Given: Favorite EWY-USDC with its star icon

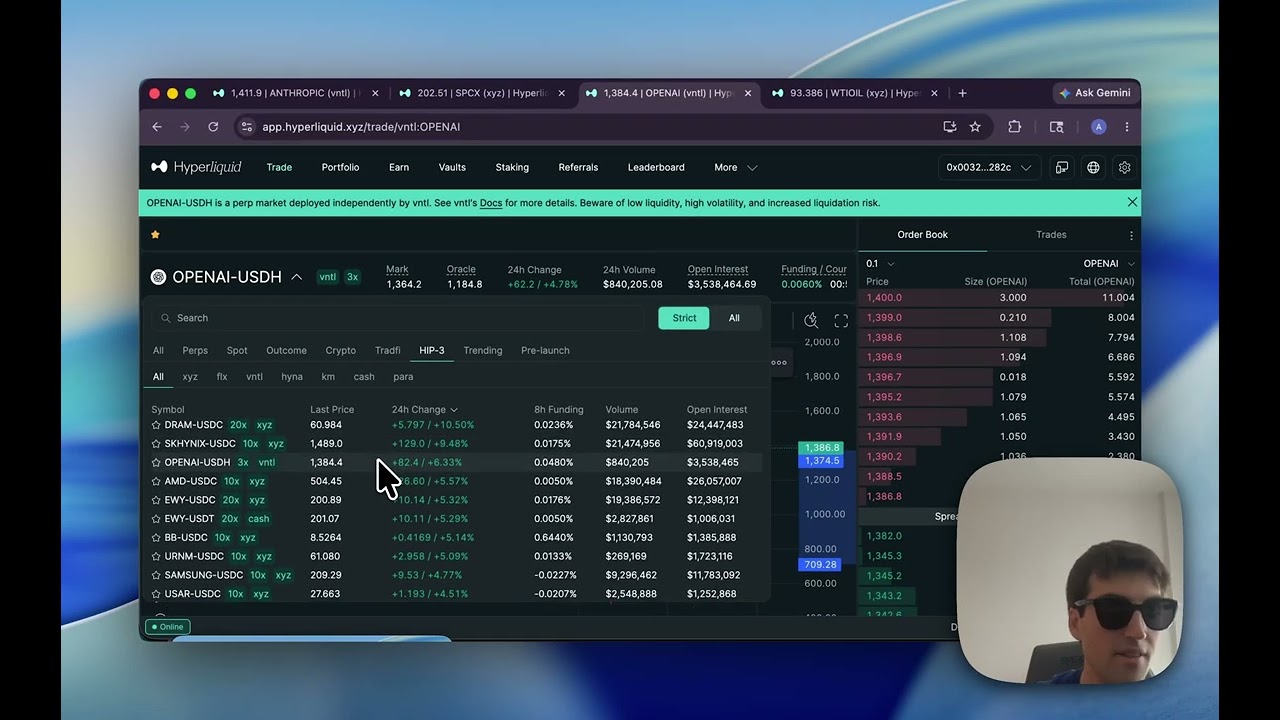Looking at the screenshot, I should point(156,500).
